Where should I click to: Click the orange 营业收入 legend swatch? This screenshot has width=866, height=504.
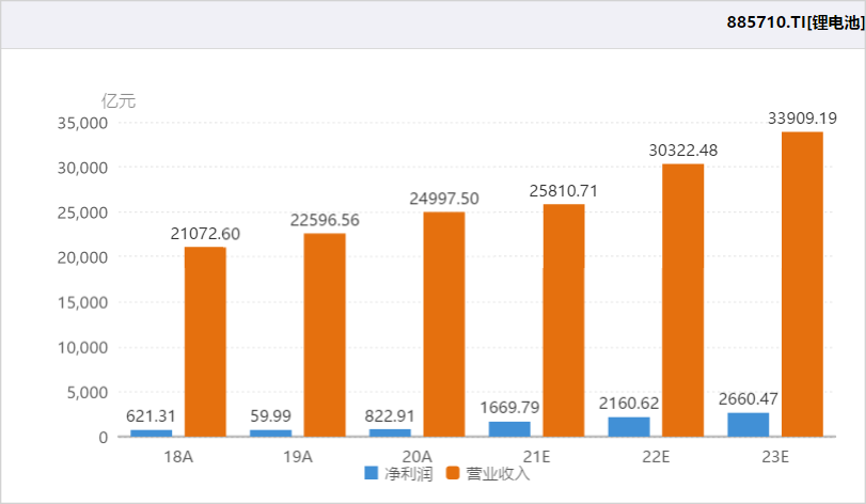click(452, 472)
